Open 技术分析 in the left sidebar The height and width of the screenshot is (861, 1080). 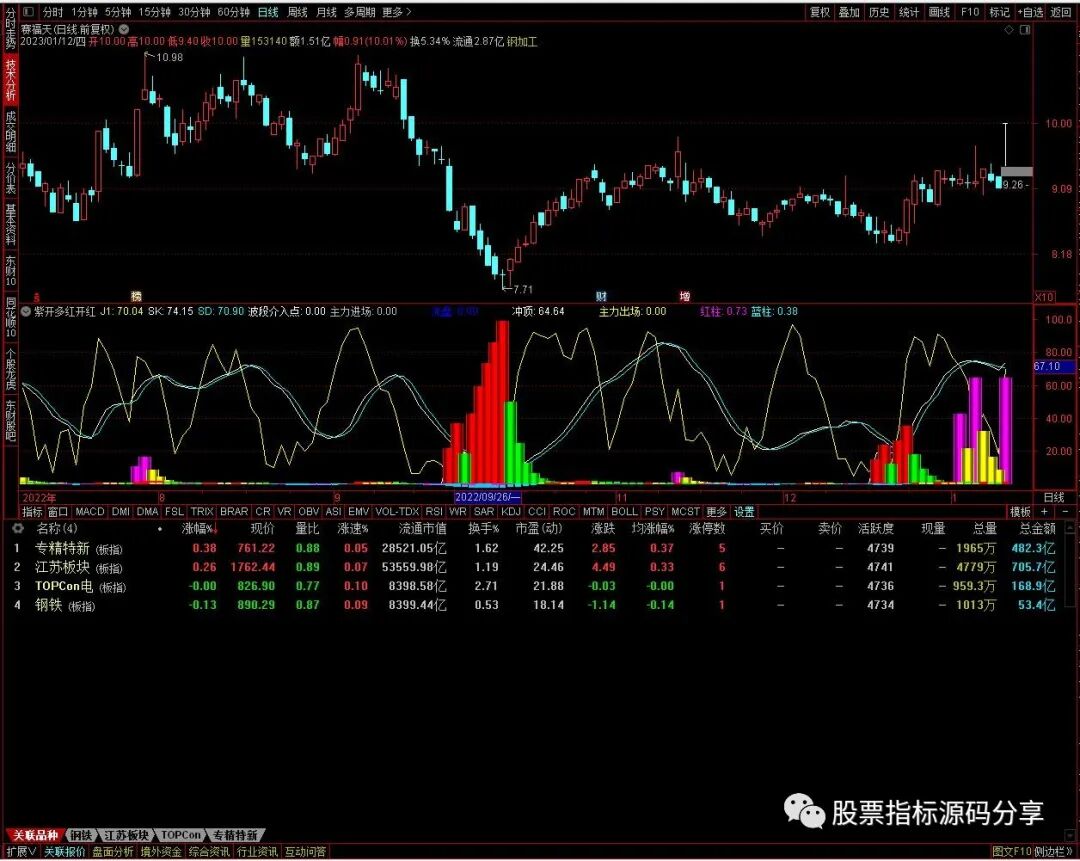[x=10, y=79]
